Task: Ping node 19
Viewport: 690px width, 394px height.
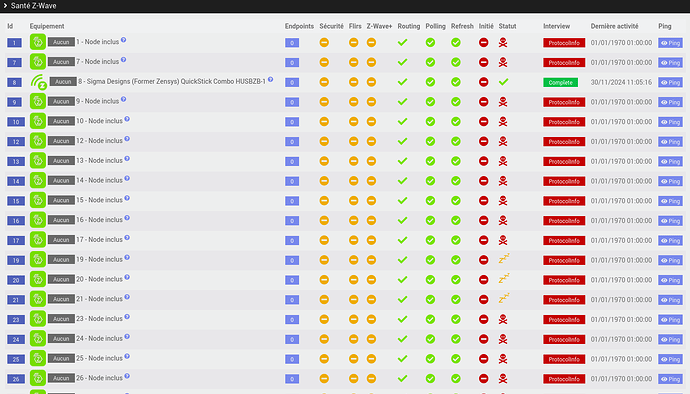Action: tap(670, 260)
